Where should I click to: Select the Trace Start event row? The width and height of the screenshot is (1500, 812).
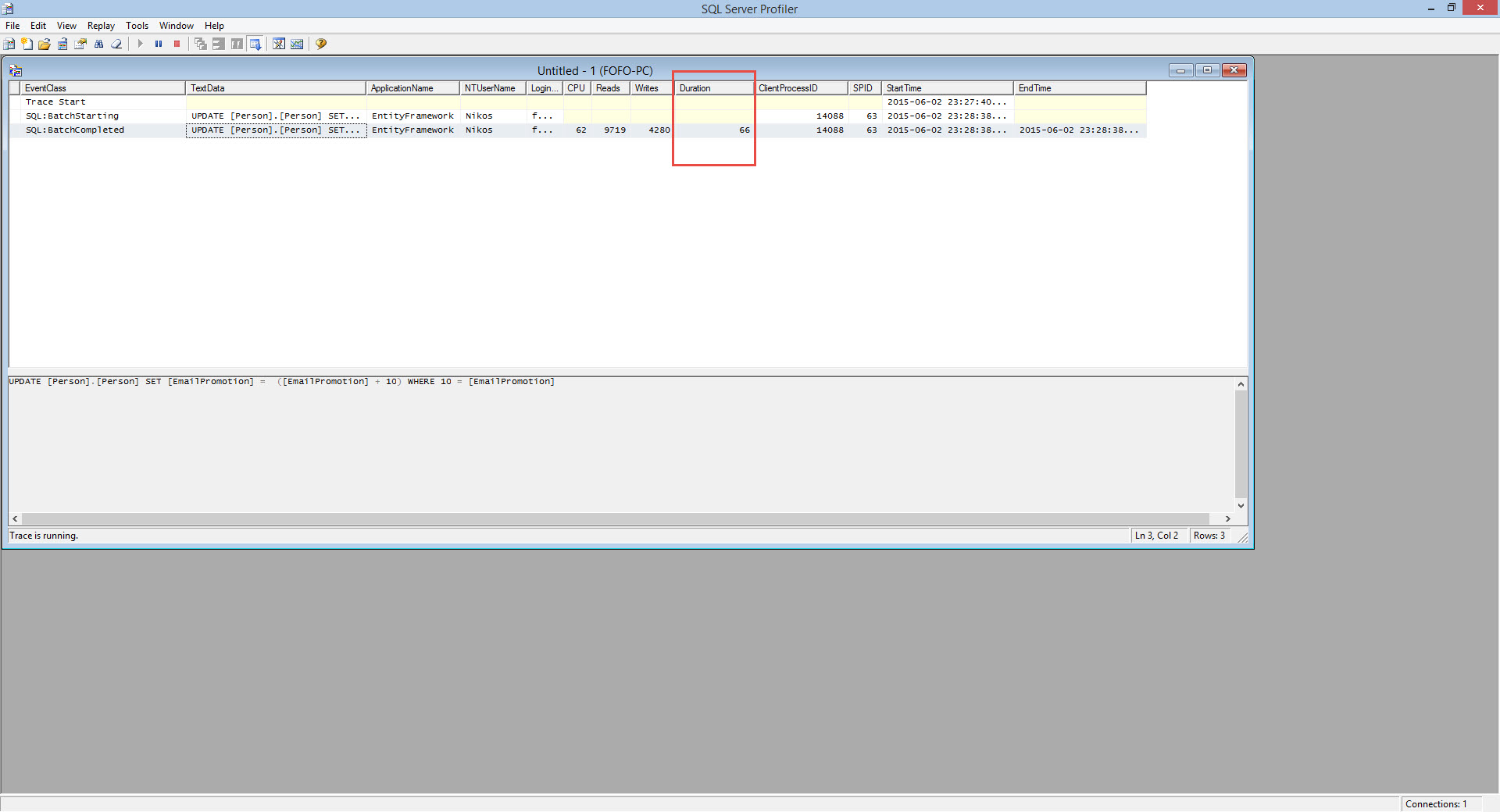pyautogui.click(x=578, y=102)
